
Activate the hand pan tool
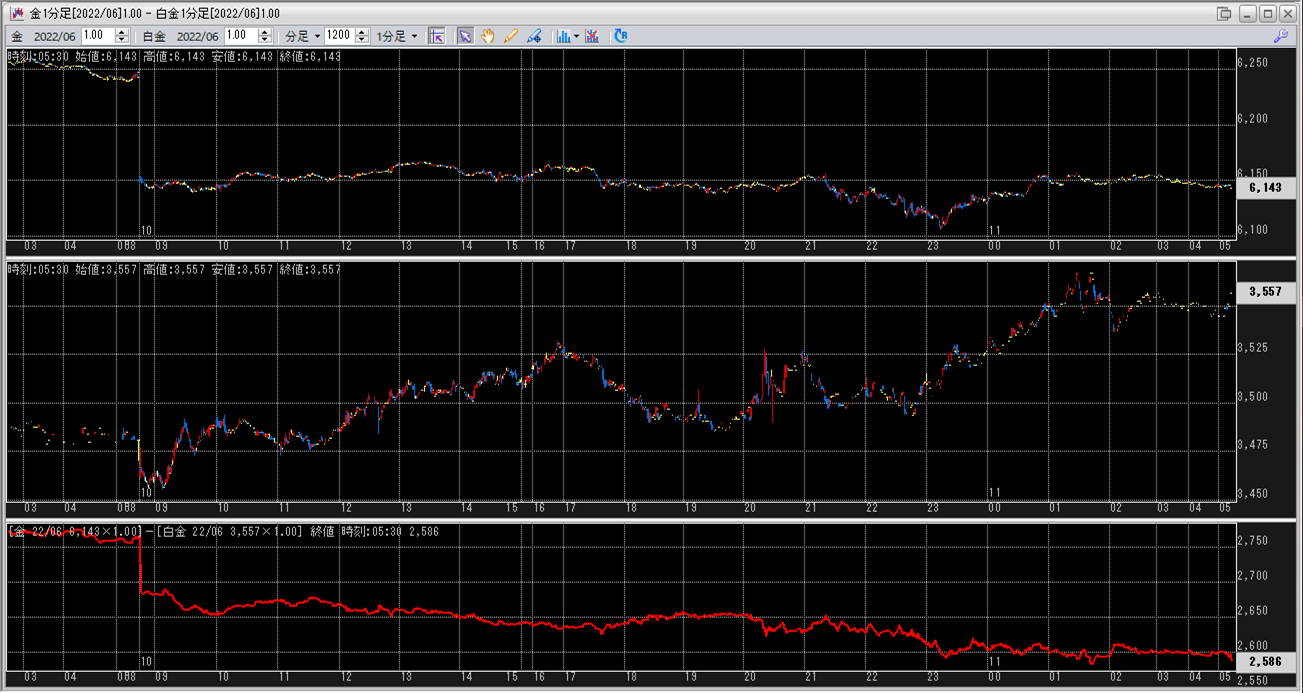488,36
